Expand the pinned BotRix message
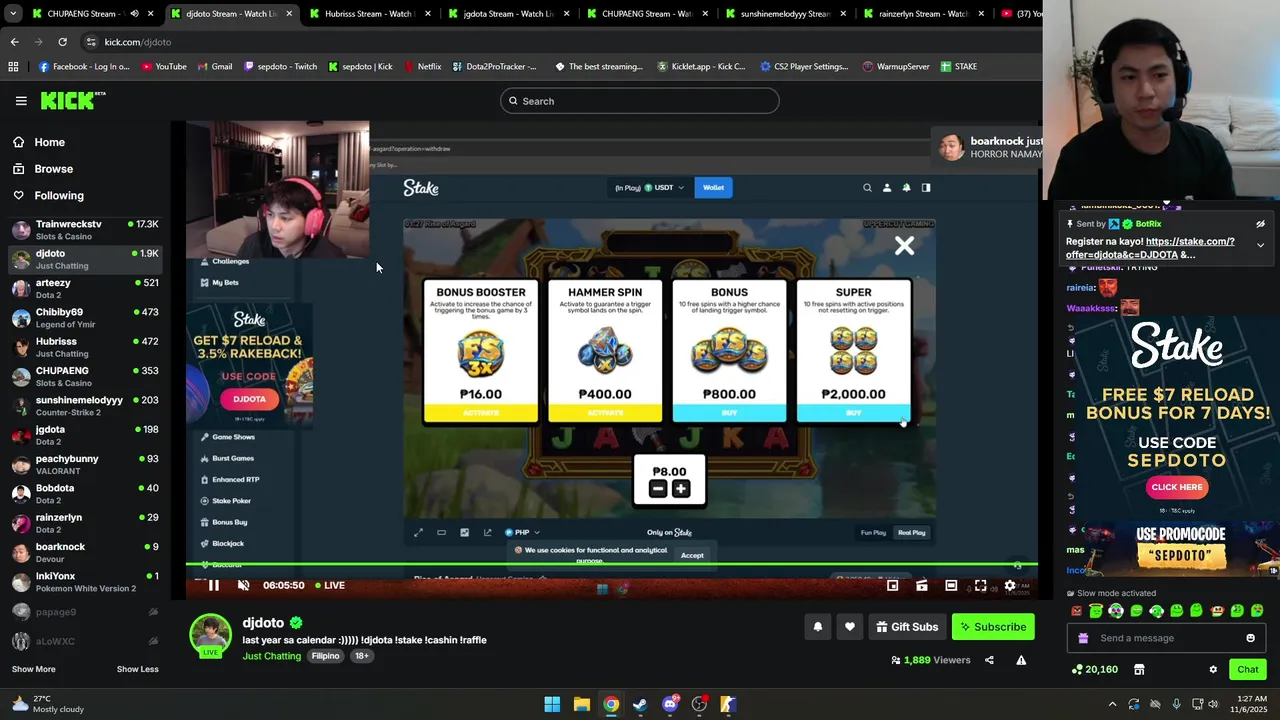The height and width of the screenshot is (720, 1280). 1260,245
